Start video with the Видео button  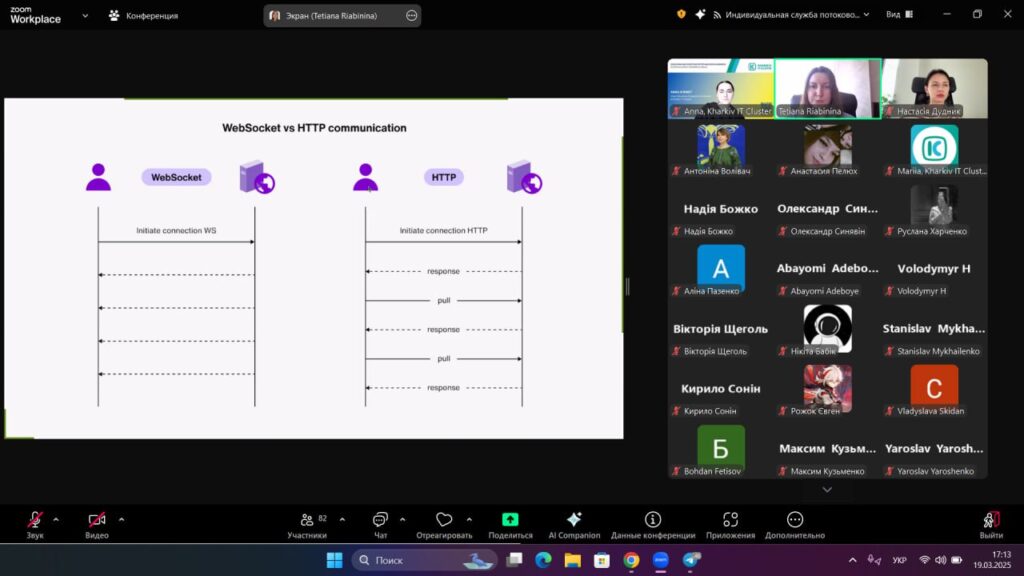point(97,524)
